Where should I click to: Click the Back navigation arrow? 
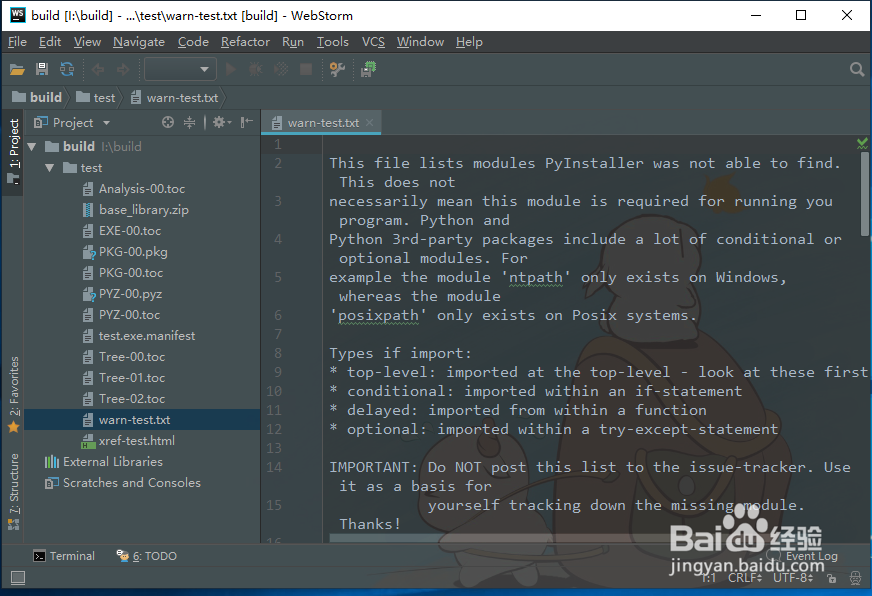point(98,69)
